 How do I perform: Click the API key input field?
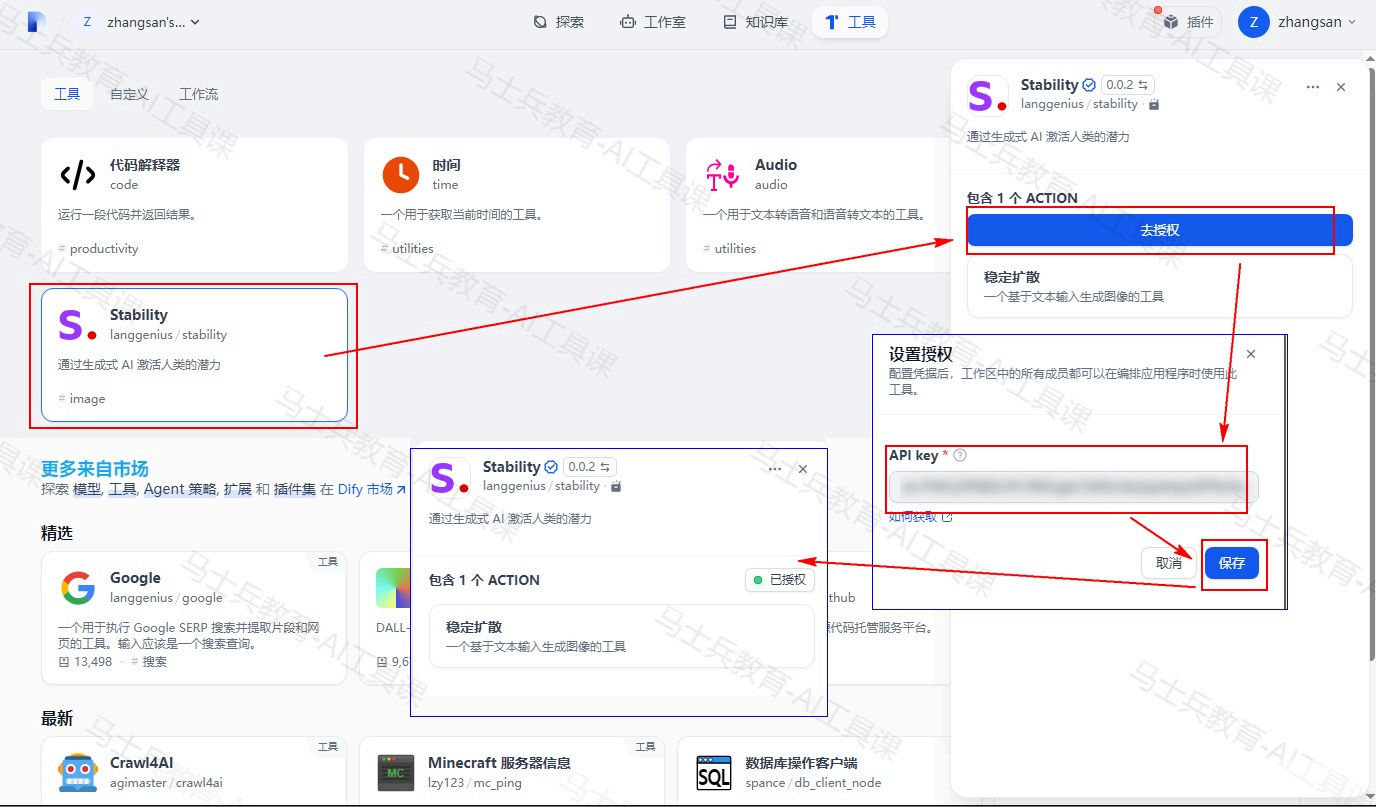click(x=1074, y=487)
